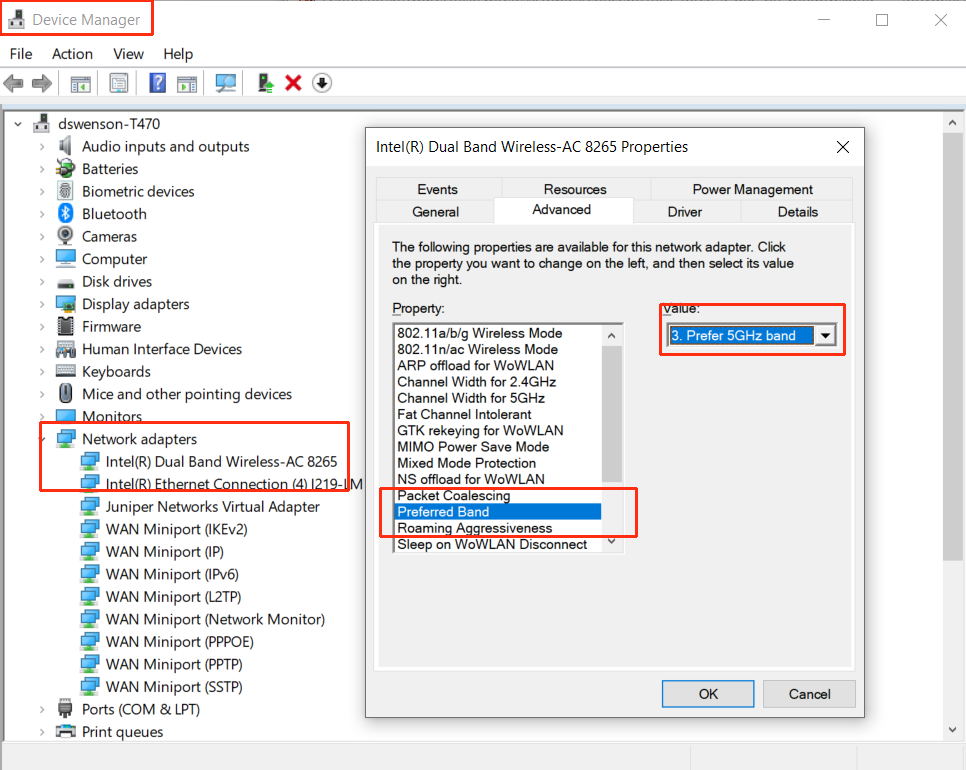Click the Batteries category icon
Image resolution: width=966 pixels, height=770 pixels.
coord(65,168)
